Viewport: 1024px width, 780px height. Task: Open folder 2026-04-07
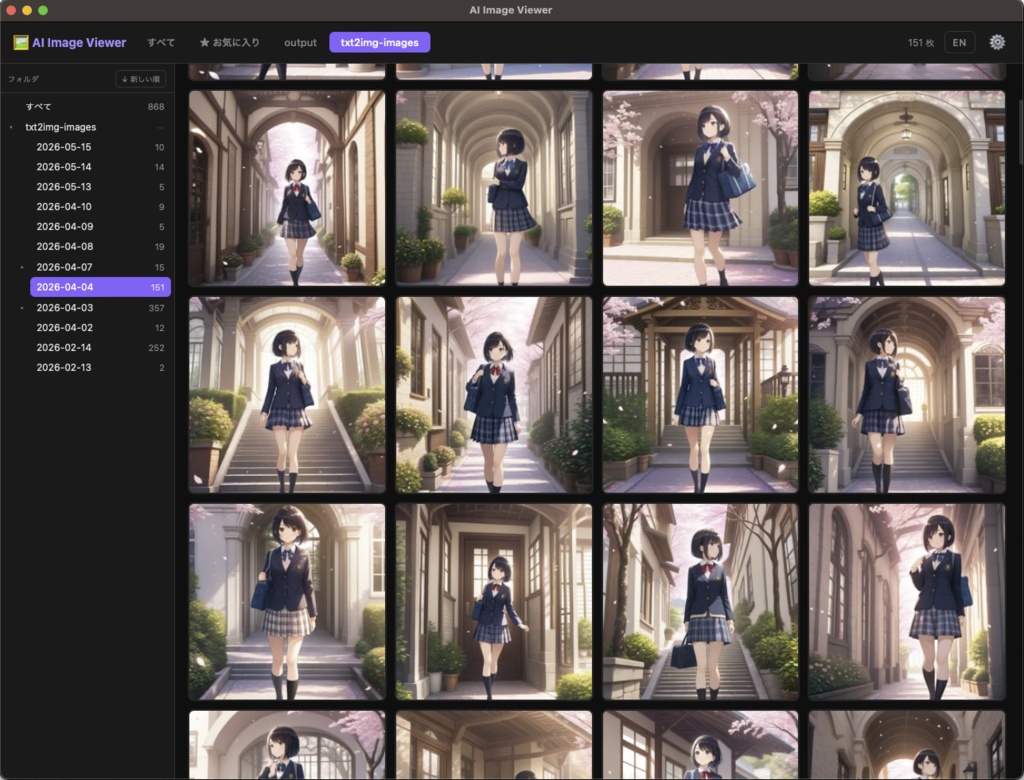coord(100,267)
